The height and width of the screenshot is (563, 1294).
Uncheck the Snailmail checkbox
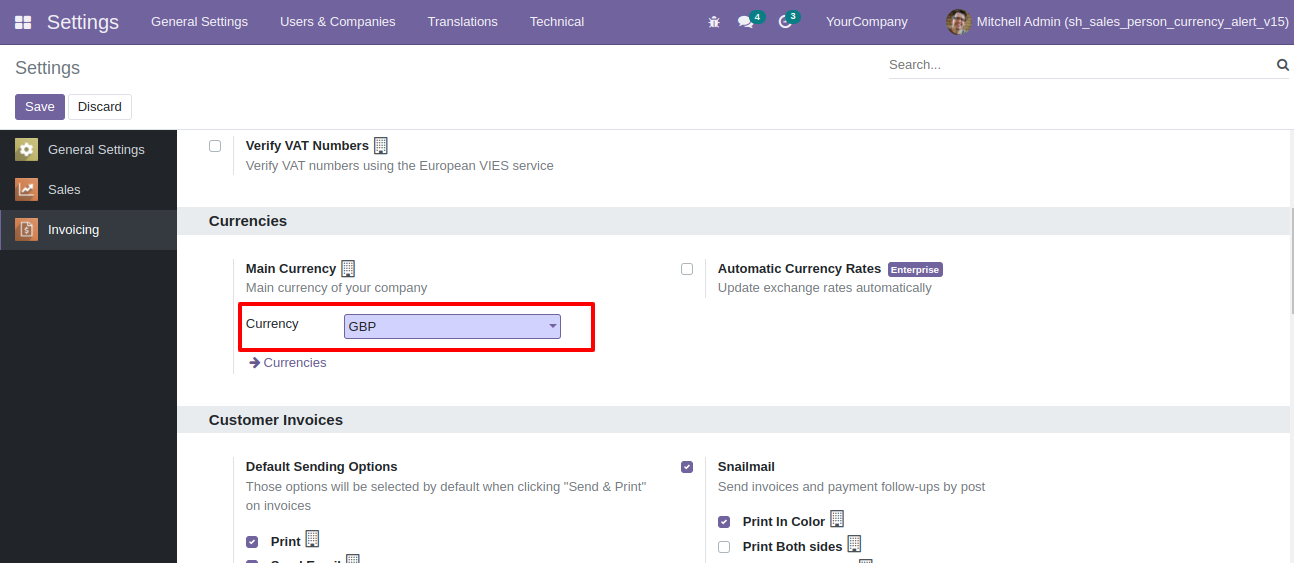(x=687, y=467)
